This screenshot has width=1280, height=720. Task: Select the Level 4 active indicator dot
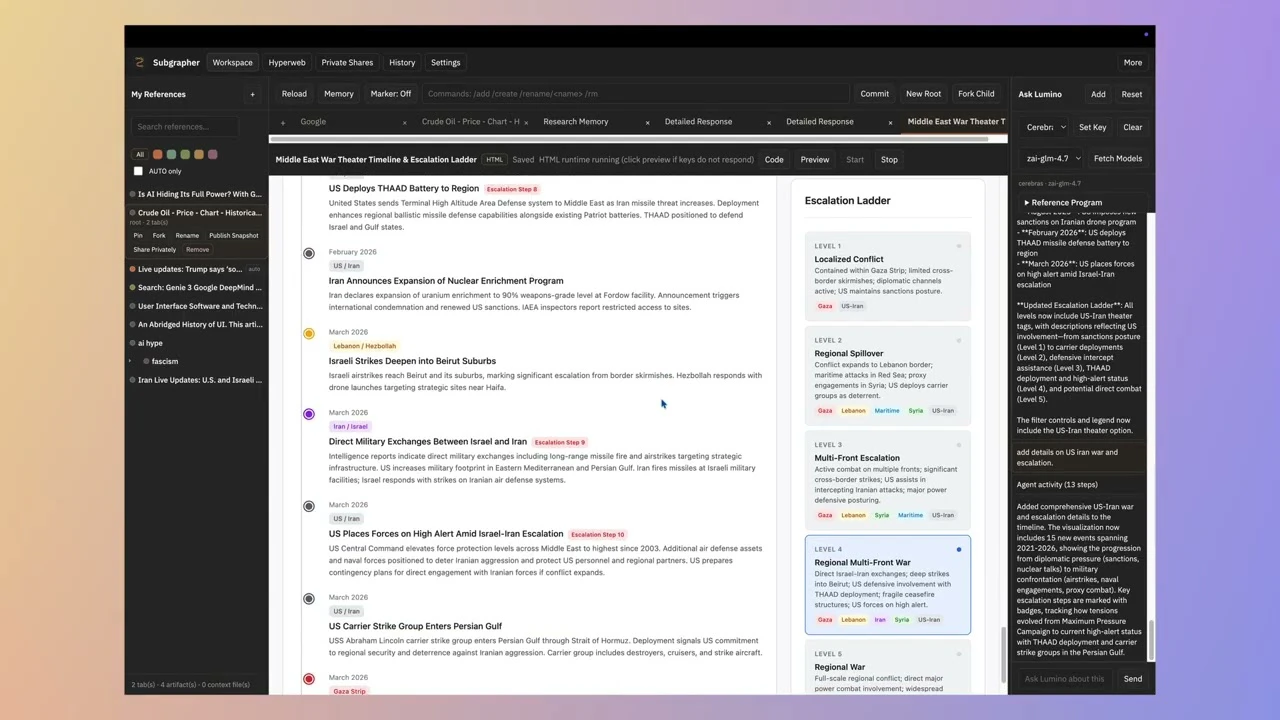click(958, 549)
